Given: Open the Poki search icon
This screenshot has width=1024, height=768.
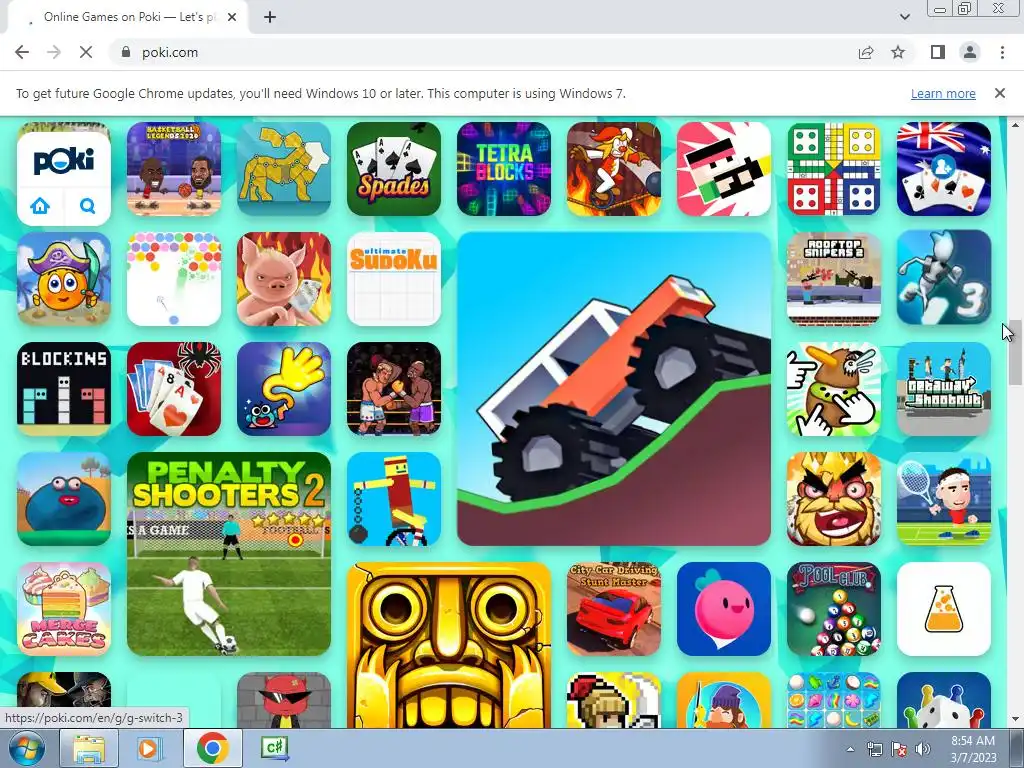Looking at the screenshot, I should (x=88, y=206).
